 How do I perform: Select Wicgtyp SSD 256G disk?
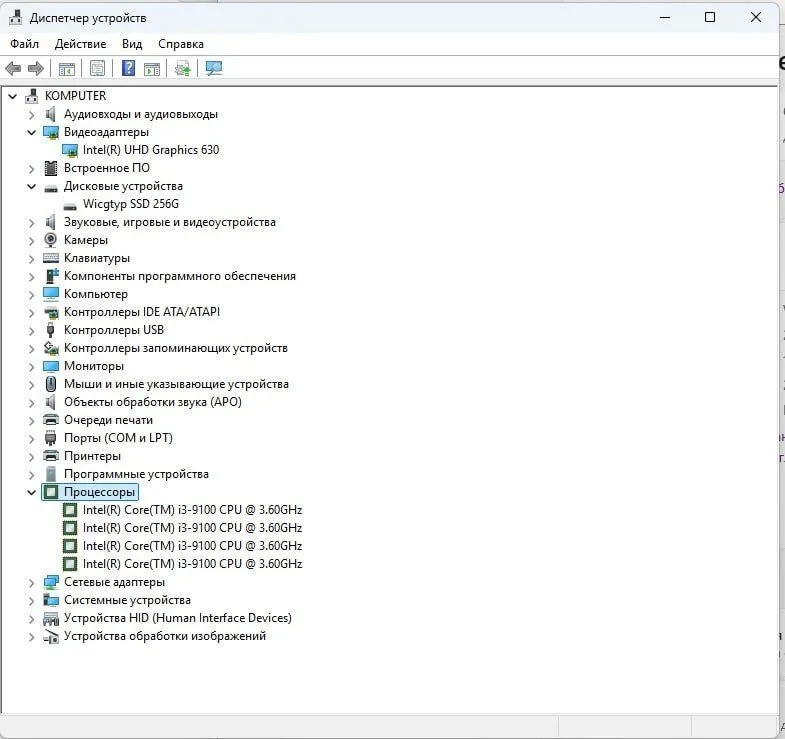click(131, 204)
